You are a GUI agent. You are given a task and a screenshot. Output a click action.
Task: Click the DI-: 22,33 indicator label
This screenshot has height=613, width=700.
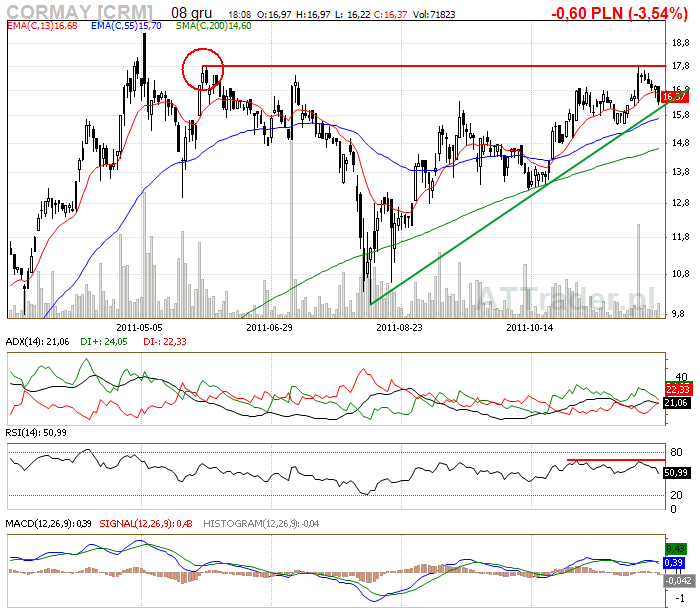click(165, 342)
